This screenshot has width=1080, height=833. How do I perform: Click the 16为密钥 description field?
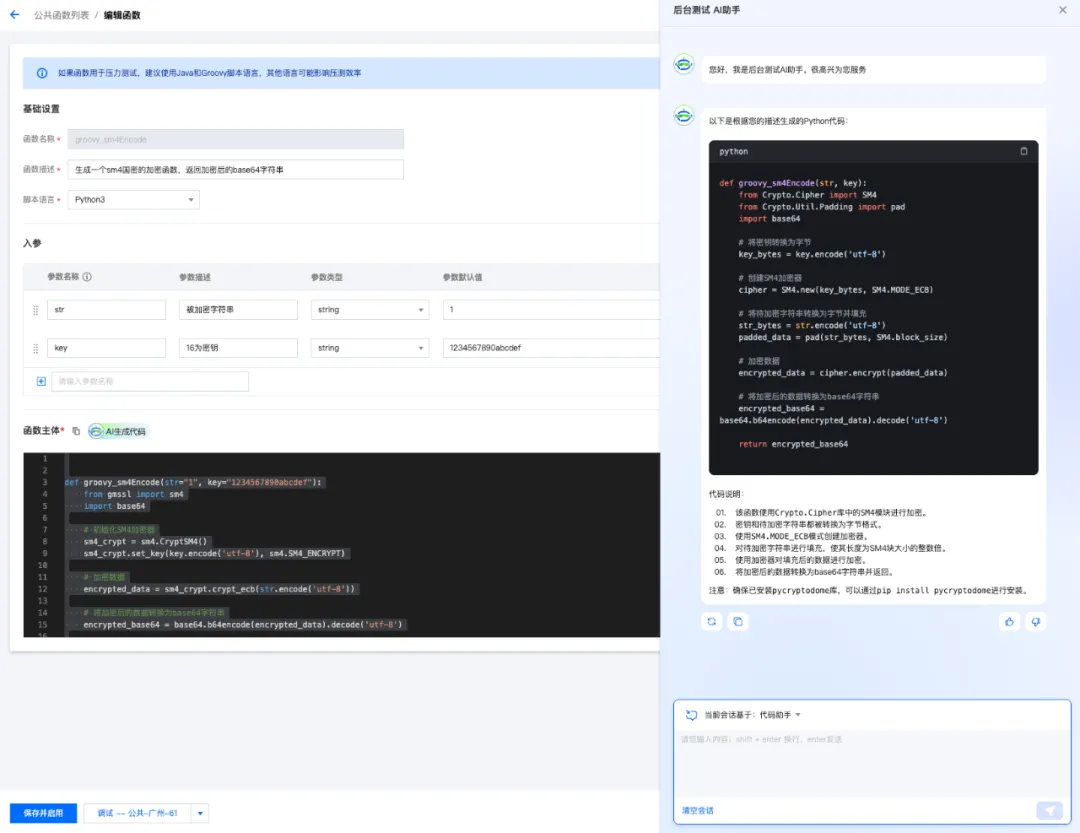coord(238,348)
